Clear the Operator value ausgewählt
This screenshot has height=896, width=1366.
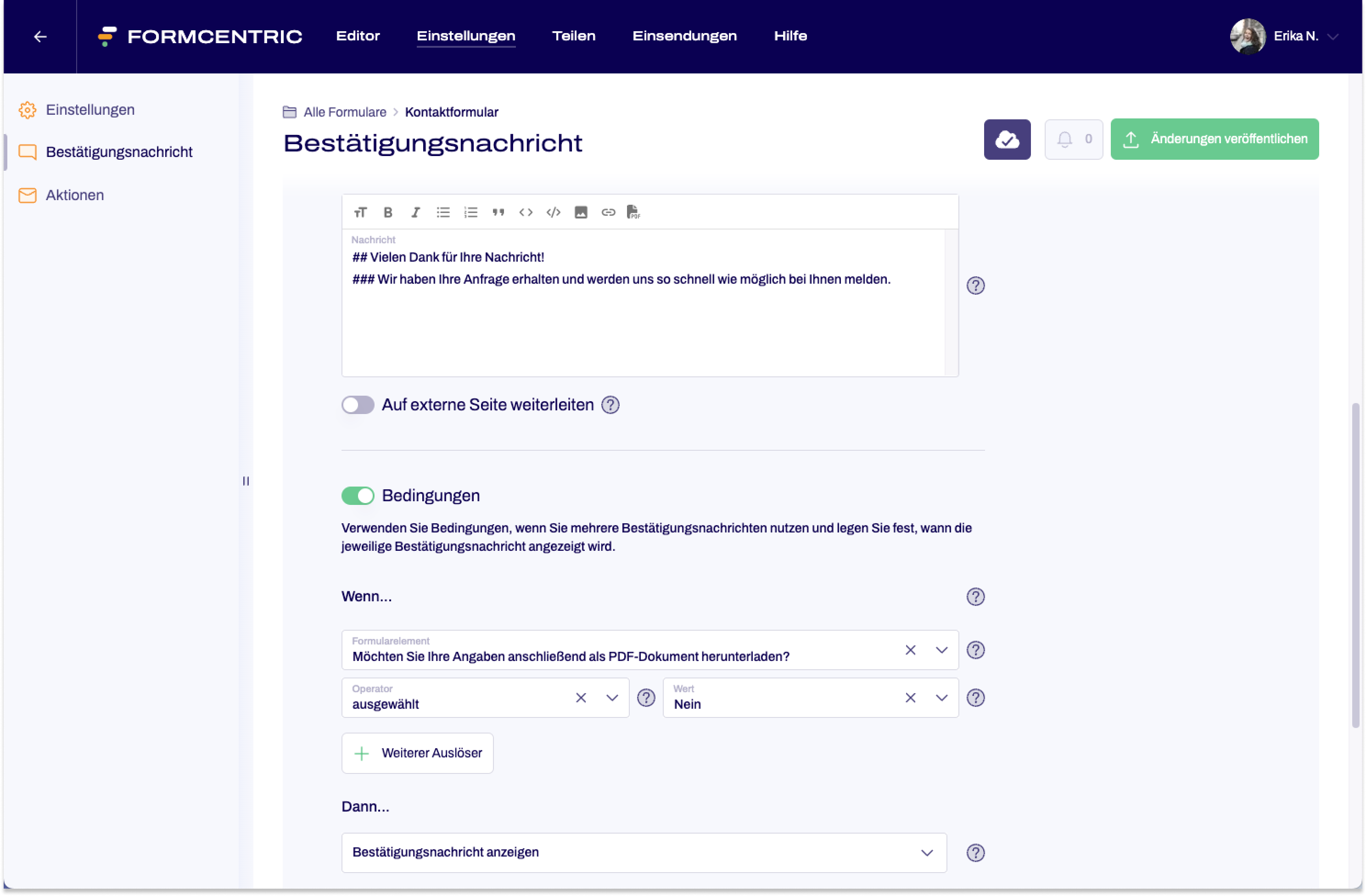582,698
